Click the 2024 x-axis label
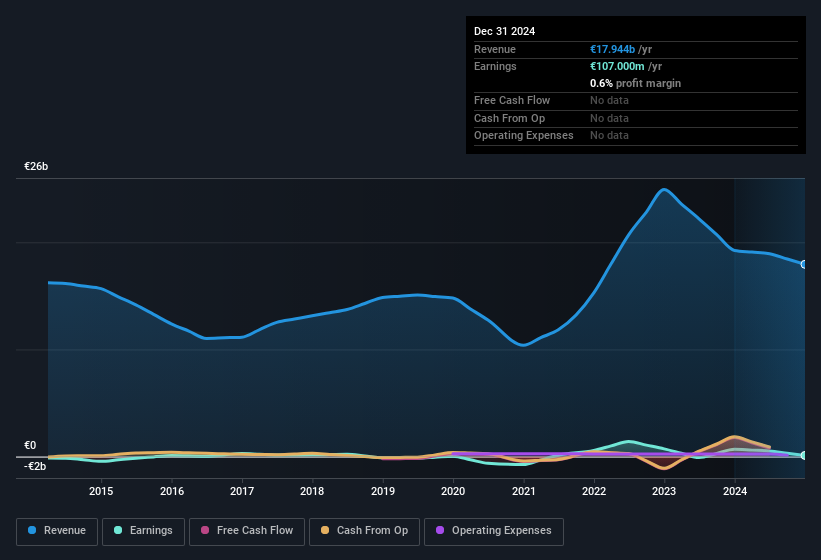821x560 pixels. coord(735,491)
